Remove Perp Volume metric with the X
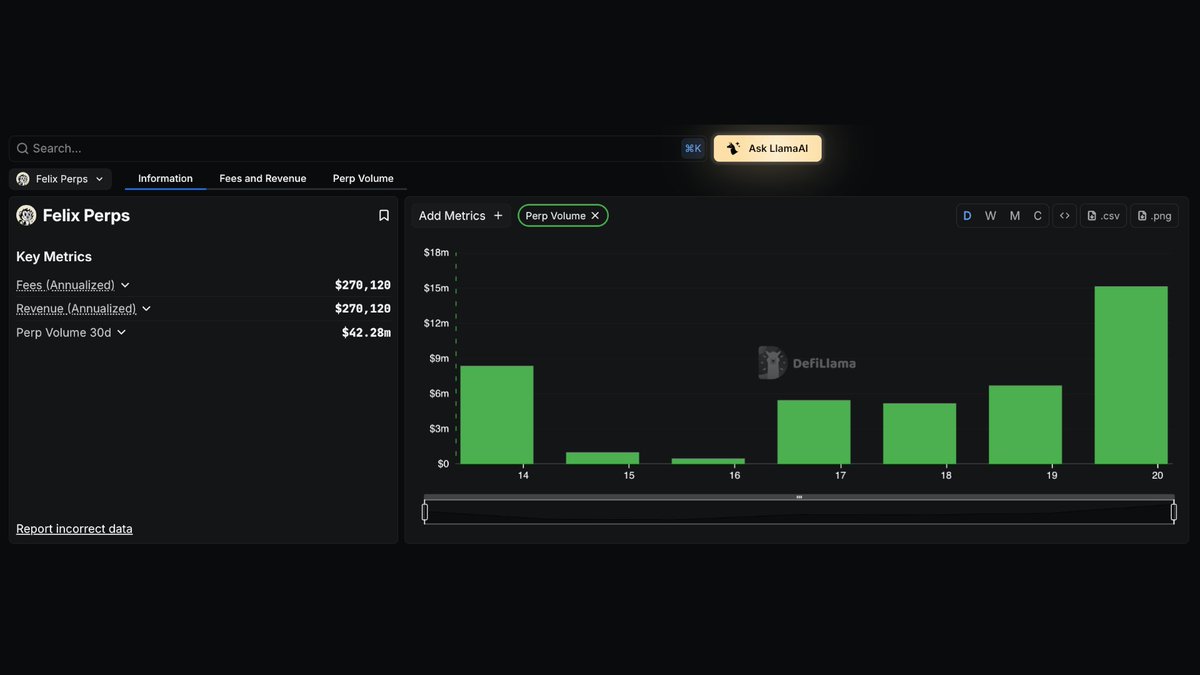The height and width of the screenshot is (675, 1200). point(595,215)
